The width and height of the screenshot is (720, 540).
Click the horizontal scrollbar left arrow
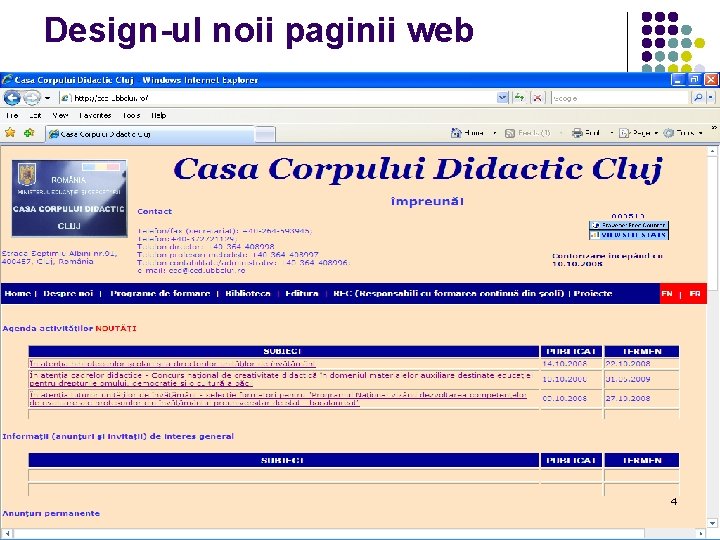pyautogui.click(x=6, y=534)
